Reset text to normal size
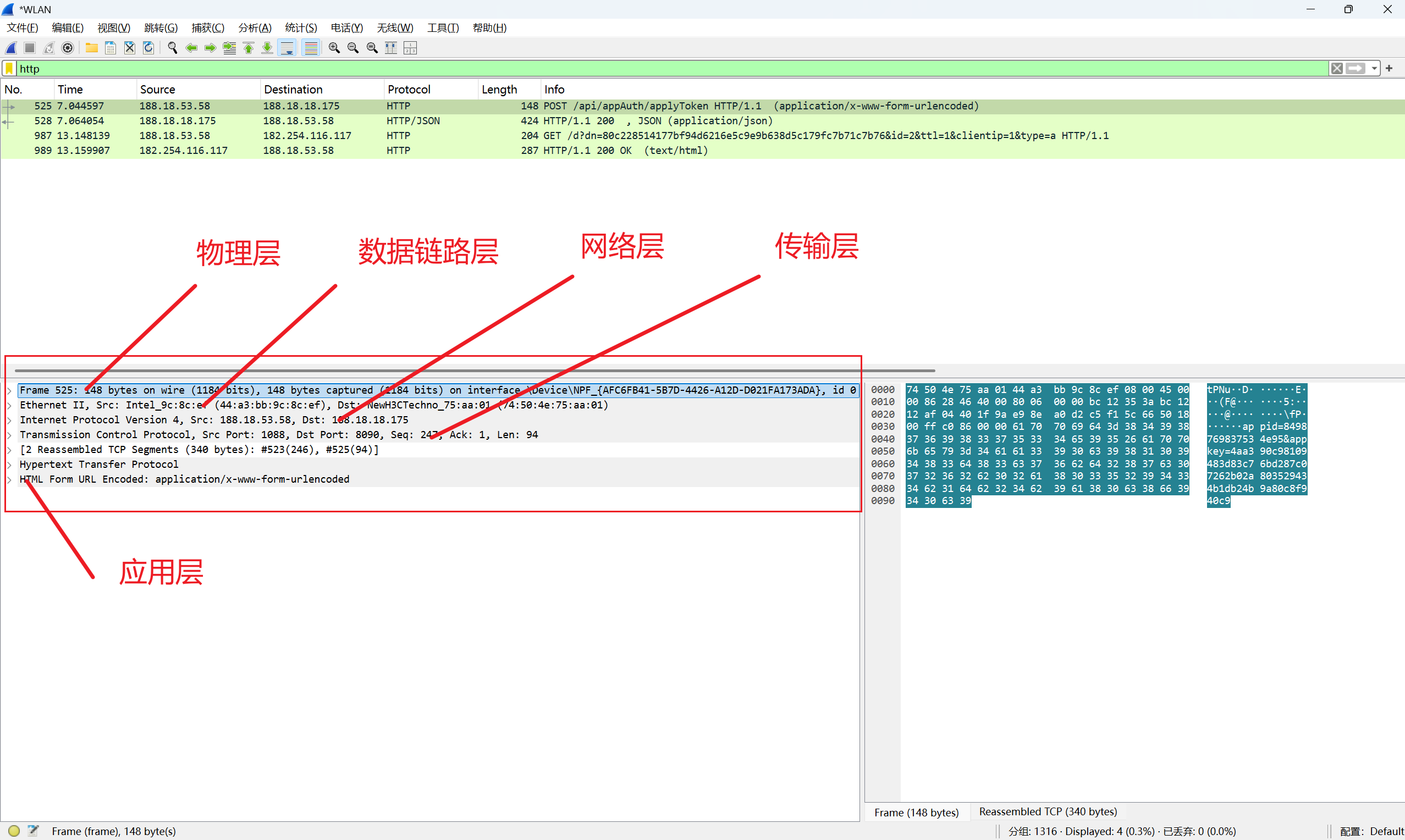The height and width of the screenshot is (840, 1405). coord(372,48)
